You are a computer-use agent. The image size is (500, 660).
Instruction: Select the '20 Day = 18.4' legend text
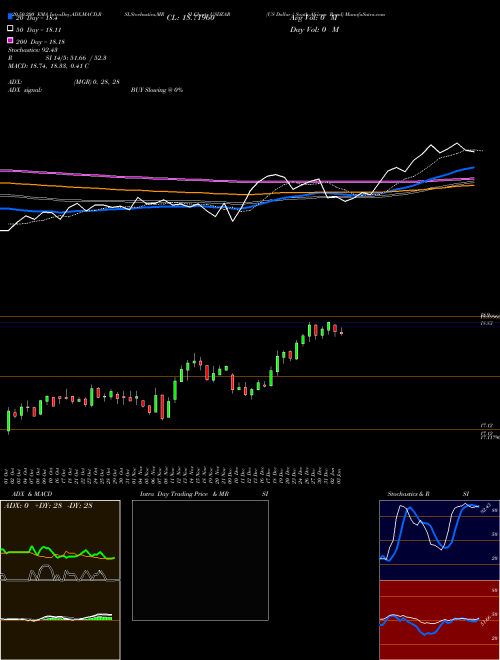coord(37,19)
